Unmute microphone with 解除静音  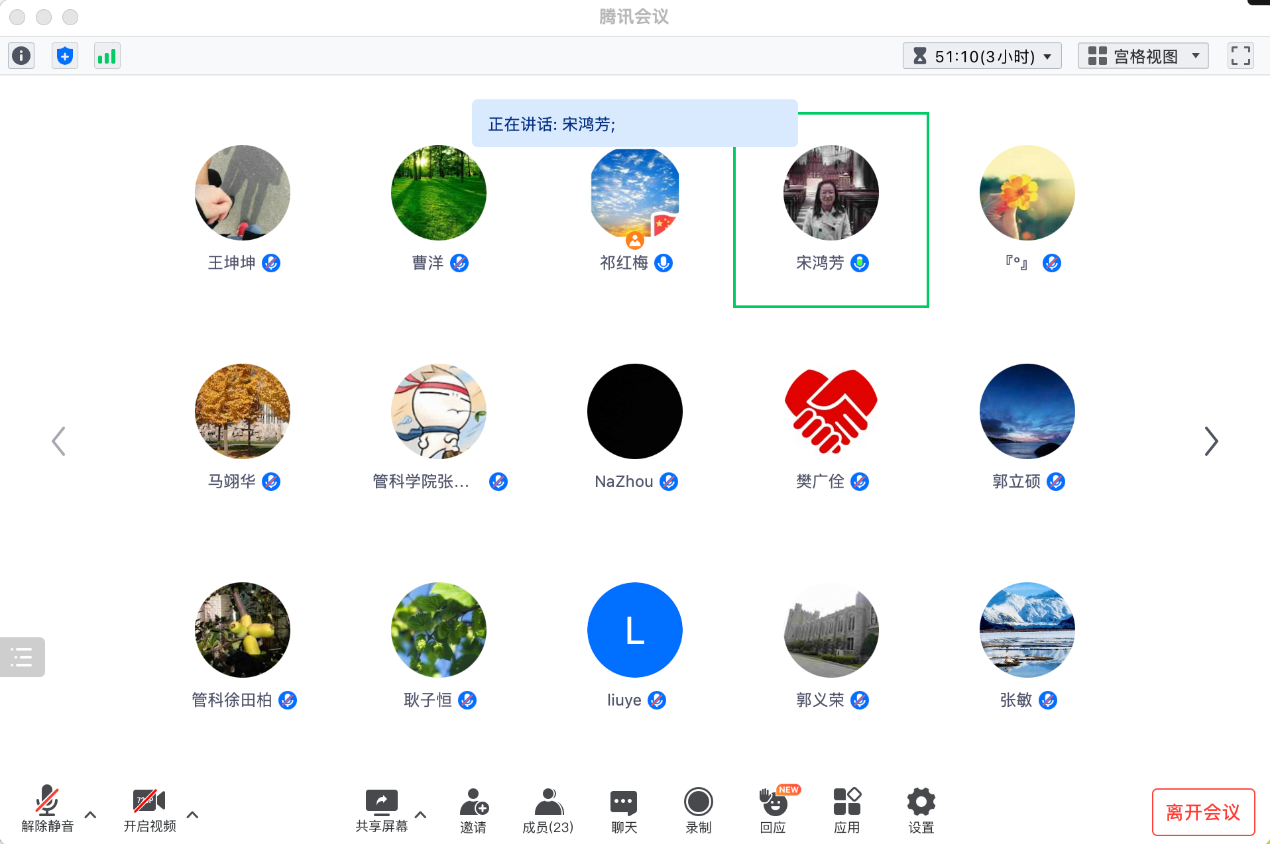pos(47,810)
